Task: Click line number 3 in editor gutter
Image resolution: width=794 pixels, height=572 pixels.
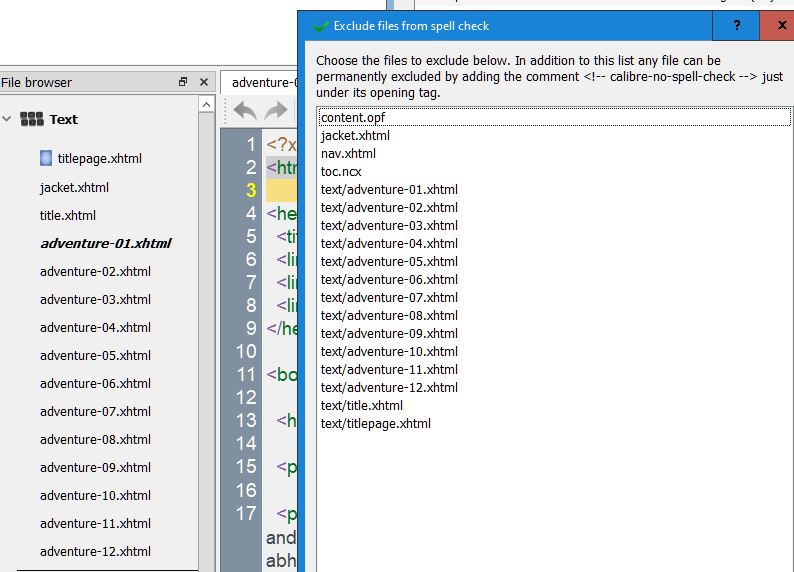Action: 251,190
